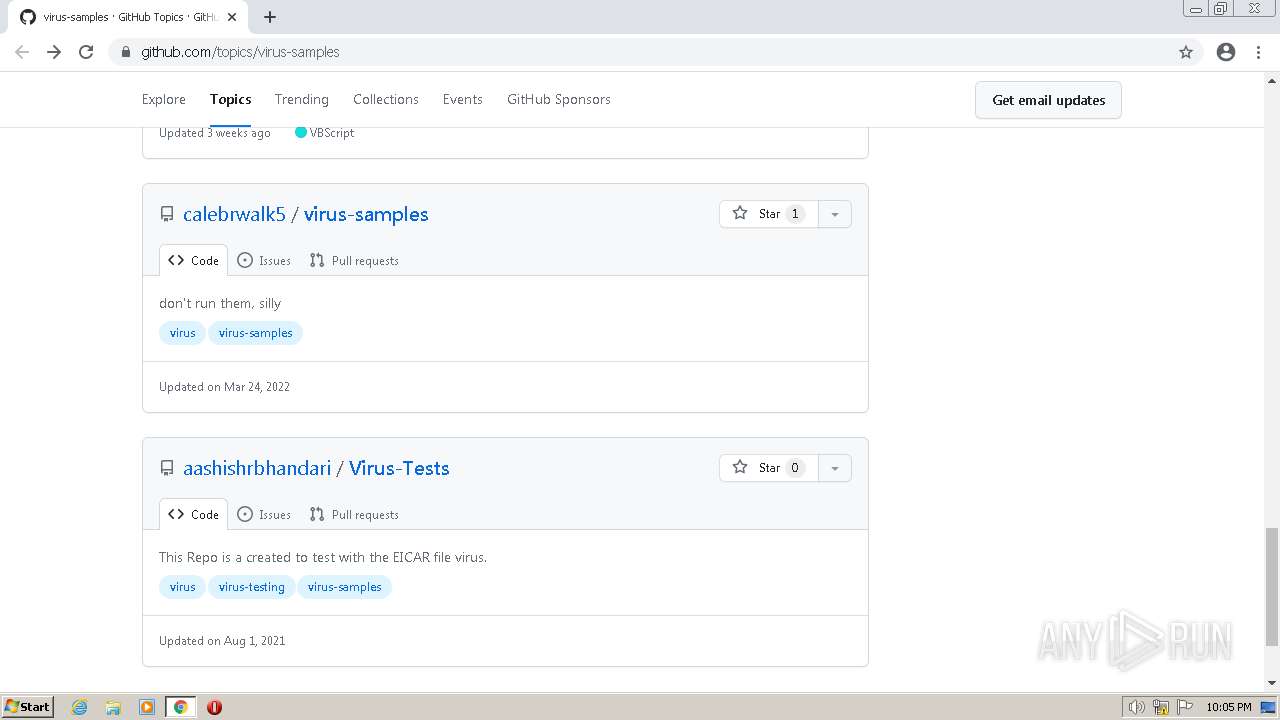This screenshot has width=1280, height=720.
Task: Open the Collections navigation item
Action: 386,99
